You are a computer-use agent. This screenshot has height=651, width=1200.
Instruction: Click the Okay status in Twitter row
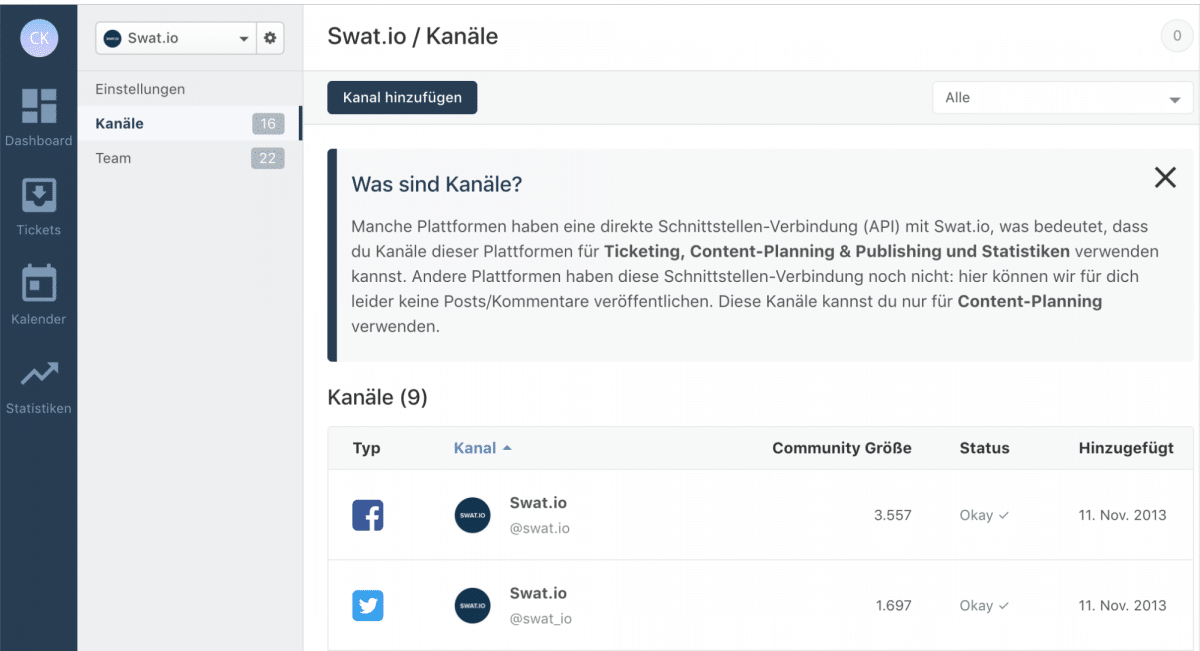(984, 605)
